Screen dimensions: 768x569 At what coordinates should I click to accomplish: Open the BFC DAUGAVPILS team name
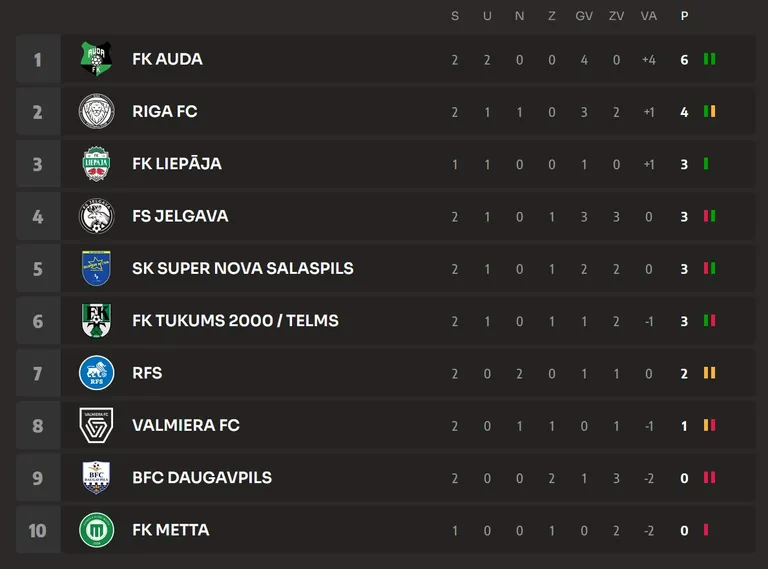(x=202, y=477)
